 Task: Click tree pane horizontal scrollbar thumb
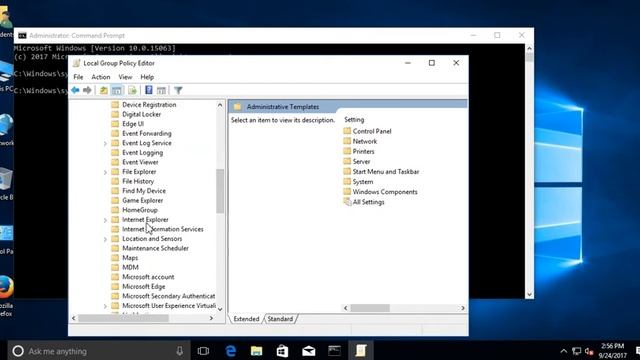[123, 318]
